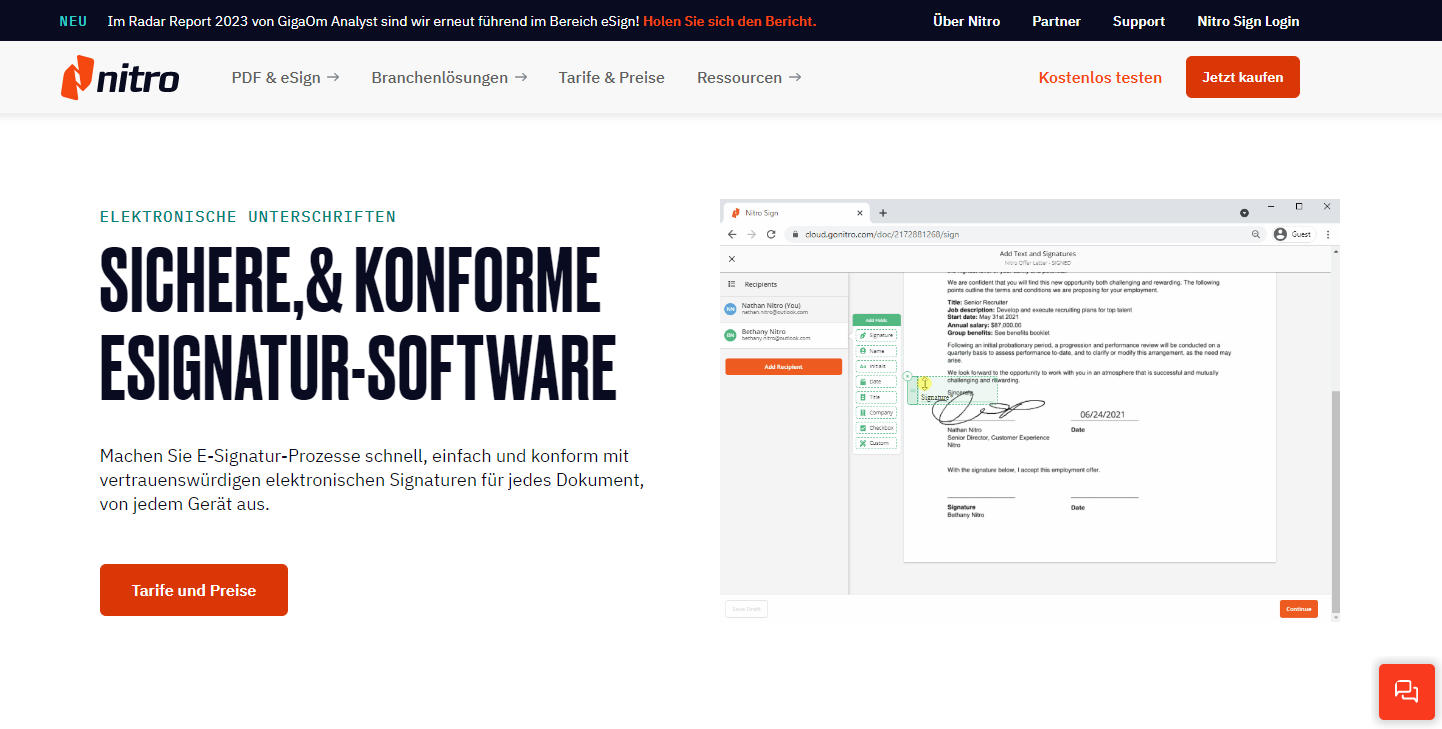Click the green Add Fields header in the preview
This screenshot has height=729, width=1442.
[x=876, y=320]
